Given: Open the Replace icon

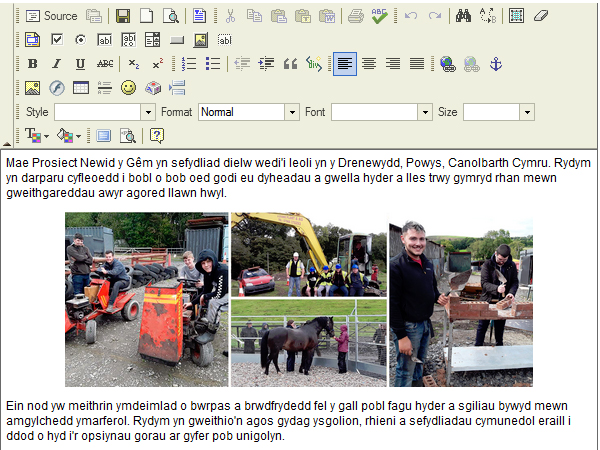Looking at the screenshot, I should click(x=488, y=16).
